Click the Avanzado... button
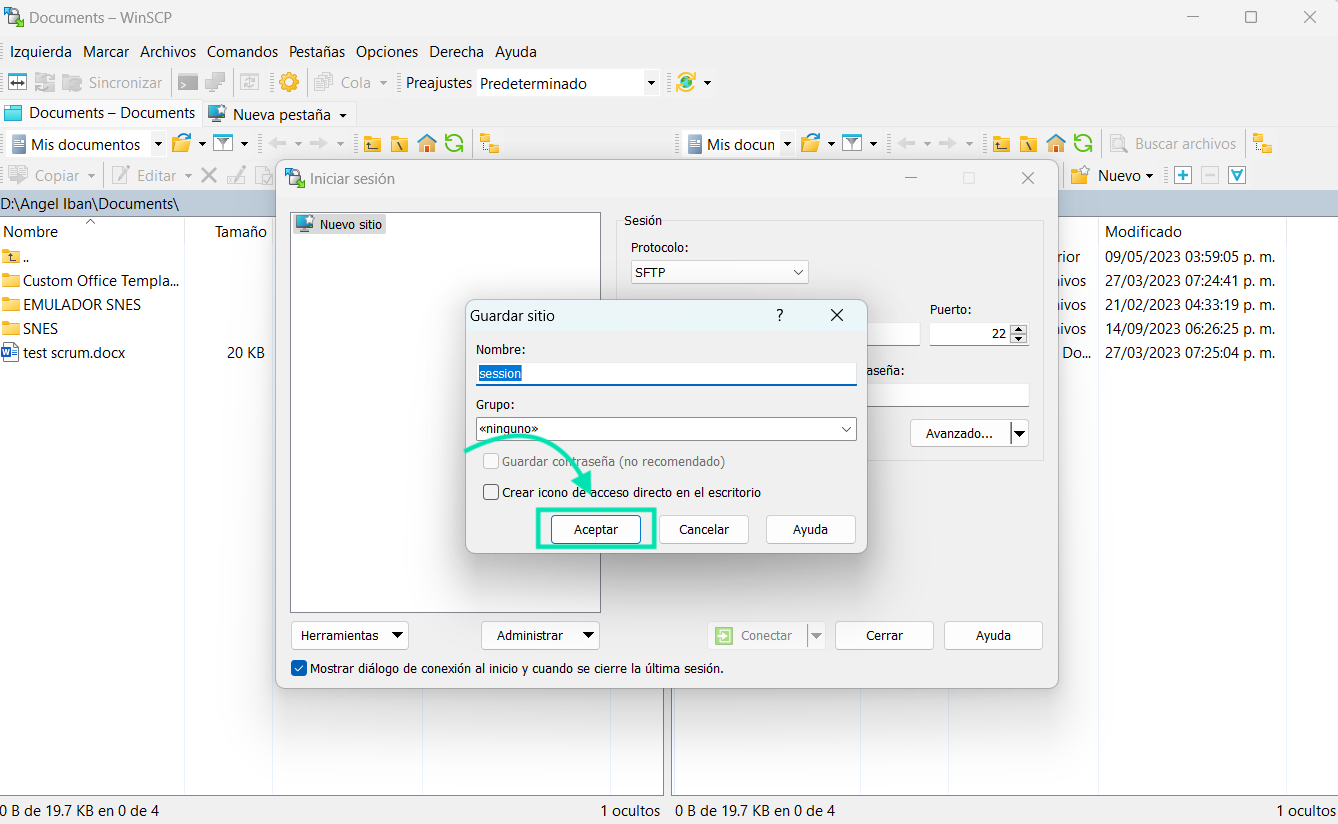The height and width of the screenshot is (824, 1338). tap(960, 433)
